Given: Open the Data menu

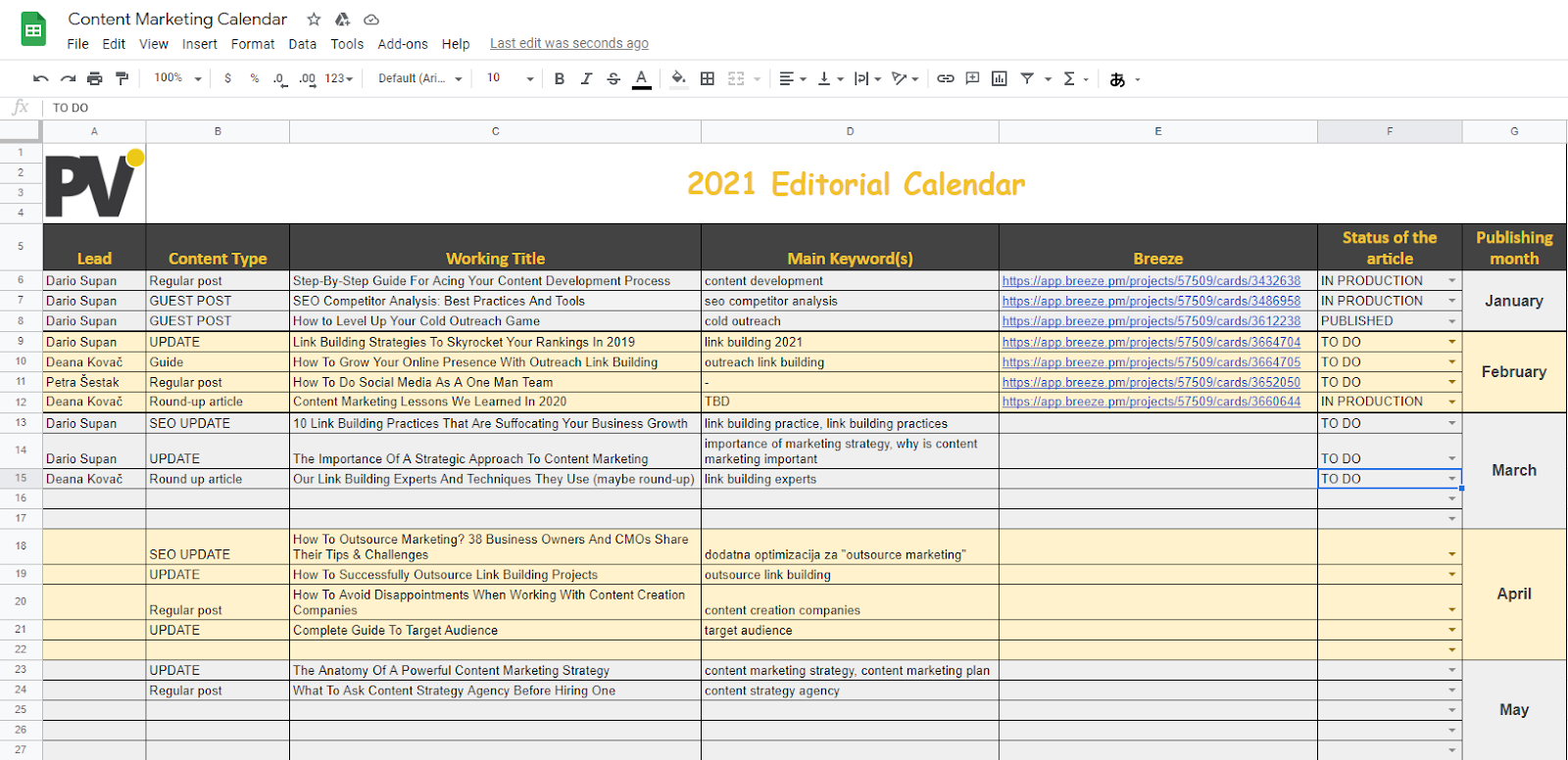Looking at the screenshot, I should coord(302,44).
